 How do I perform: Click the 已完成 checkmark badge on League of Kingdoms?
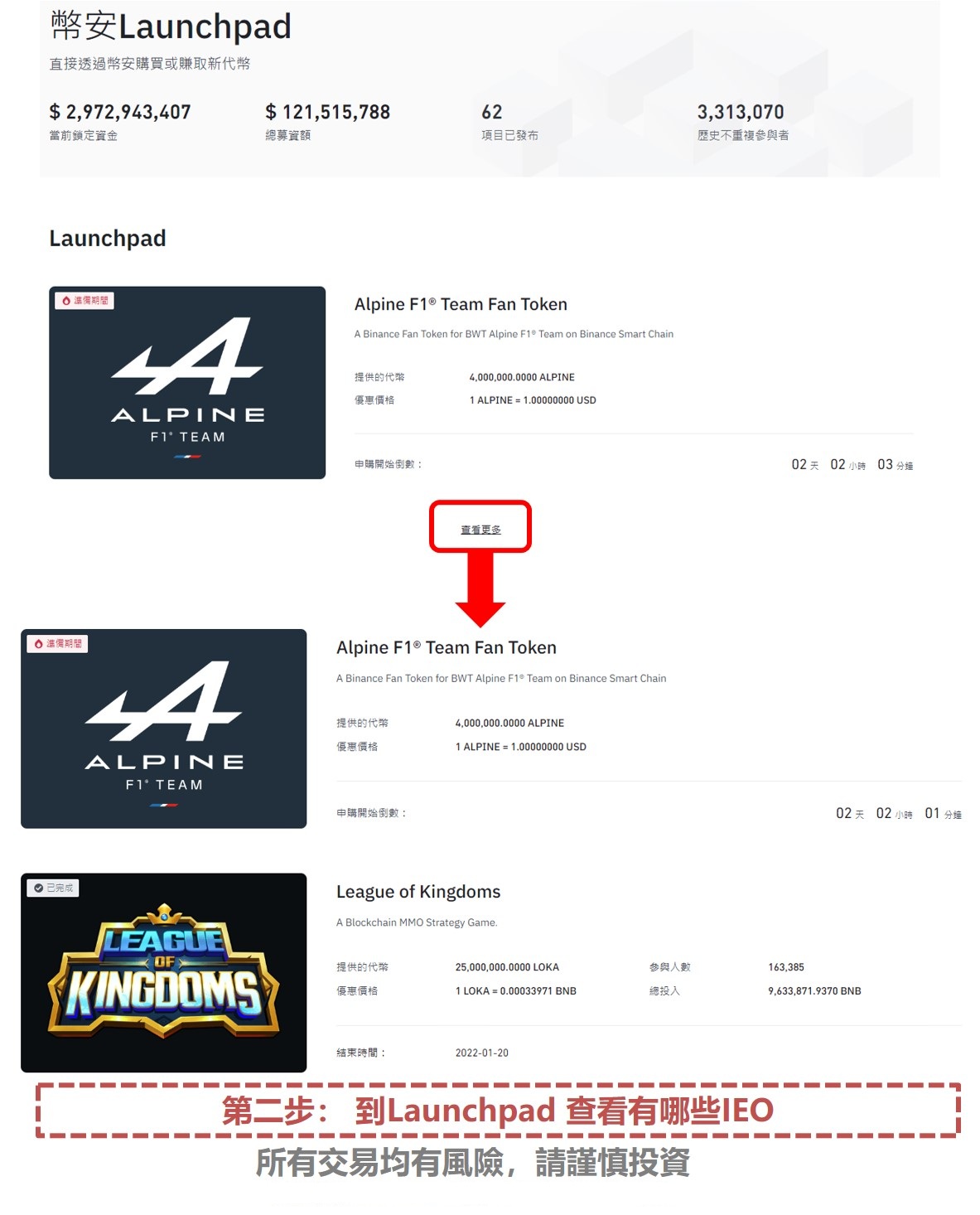click(54, 888)
